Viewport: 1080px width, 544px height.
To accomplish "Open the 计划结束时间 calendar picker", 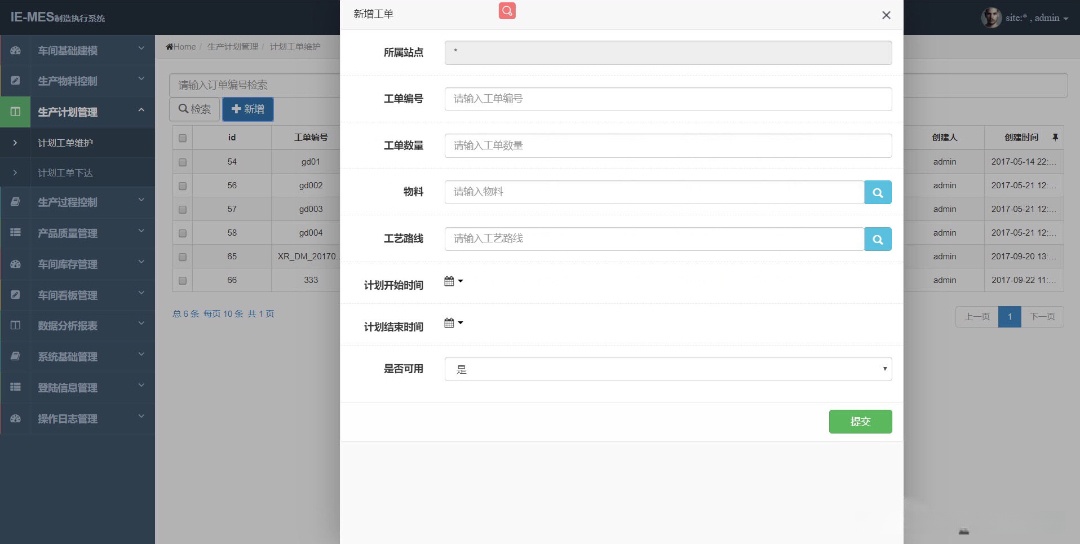I will pyautogui.click(x=453, y=322).
